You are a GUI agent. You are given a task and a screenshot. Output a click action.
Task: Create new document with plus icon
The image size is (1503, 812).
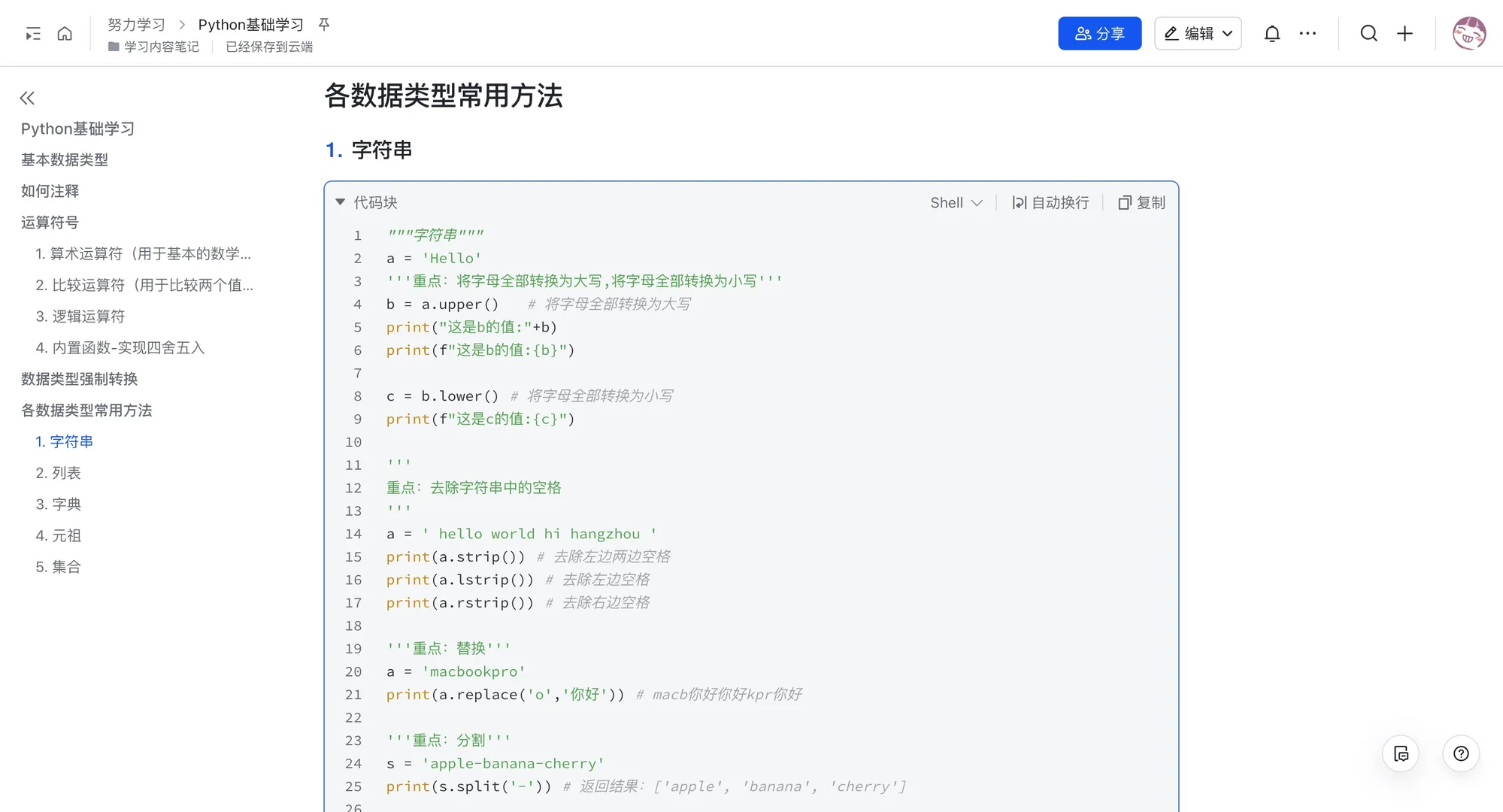(1405, 33)
